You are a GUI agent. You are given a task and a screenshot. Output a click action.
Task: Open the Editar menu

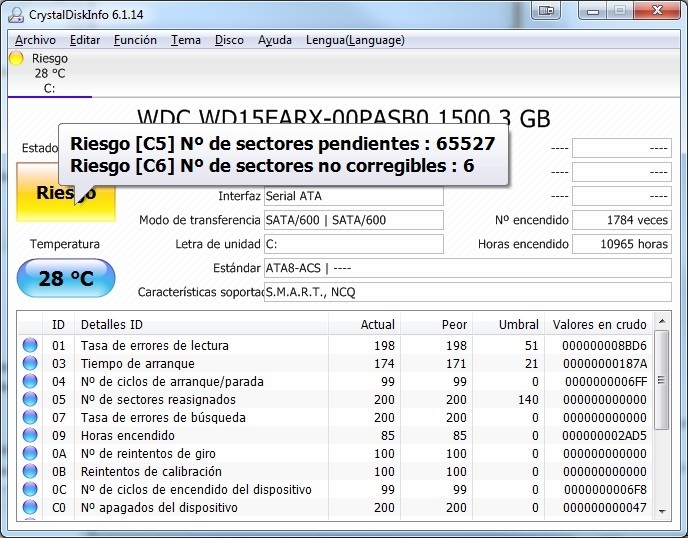coord(85,40)
